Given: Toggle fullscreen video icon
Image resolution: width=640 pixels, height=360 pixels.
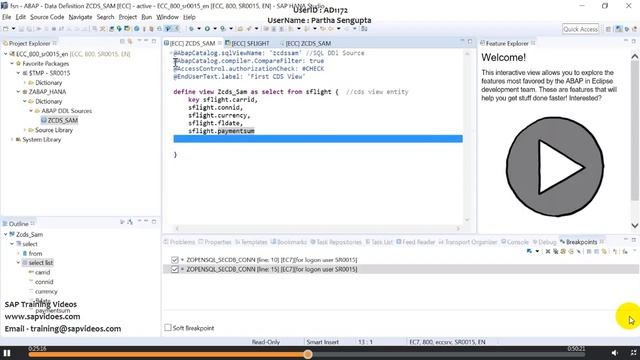Looking at the screenshot, I should tap(633, 353).
